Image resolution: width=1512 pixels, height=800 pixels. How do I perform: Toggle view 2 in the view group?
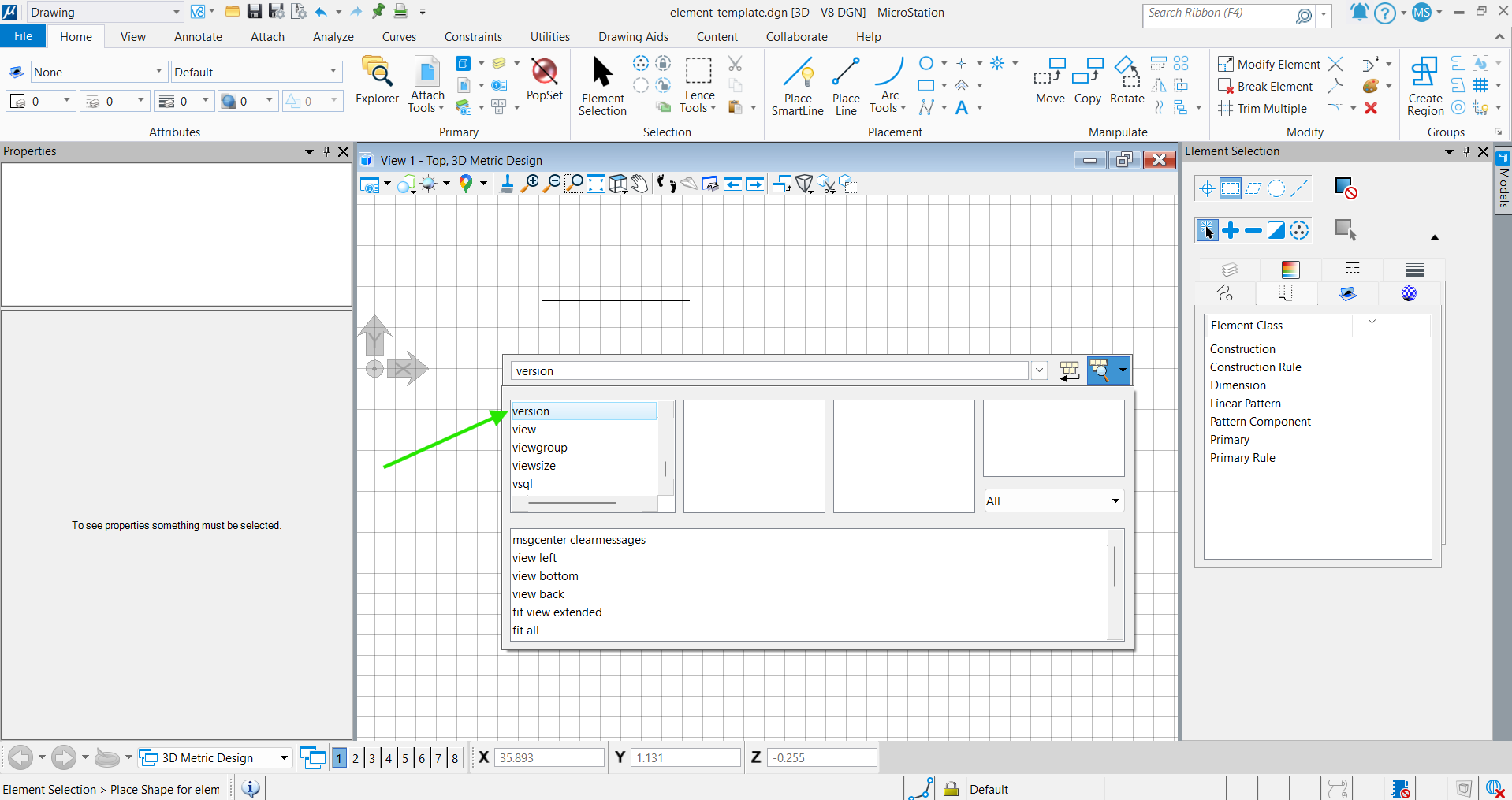(356, 758)
